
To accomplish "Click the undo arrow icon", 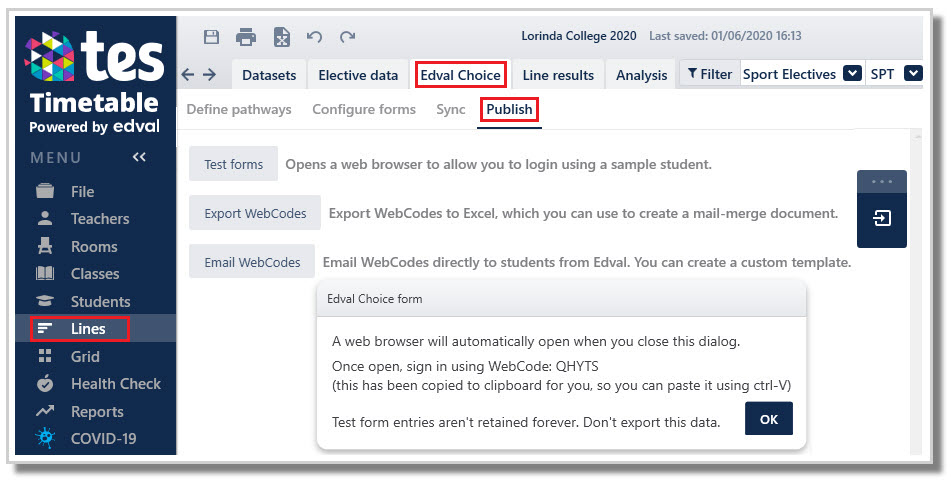I will tap(314, 37).
